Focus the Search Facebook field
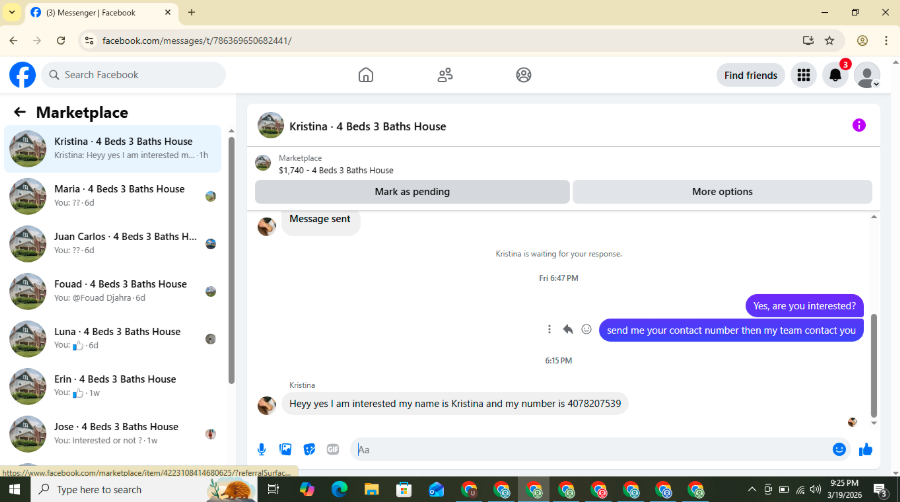900x502 pixels. [134, 75]
